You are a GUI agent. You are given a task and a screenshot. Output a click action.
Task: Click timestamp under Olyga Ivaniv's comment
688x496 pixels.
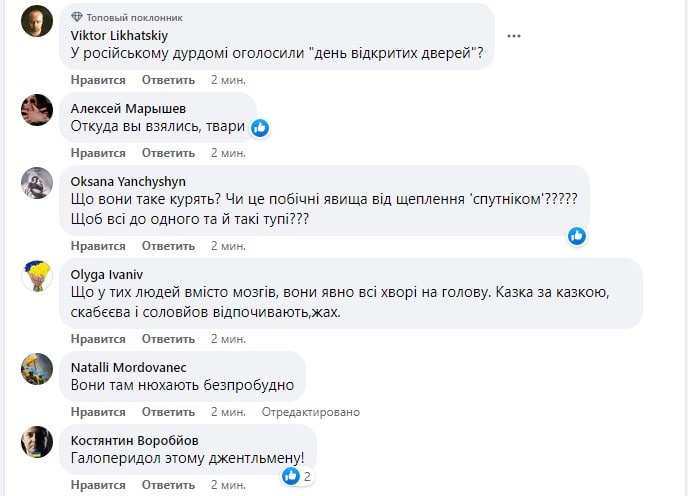(228, 339)
